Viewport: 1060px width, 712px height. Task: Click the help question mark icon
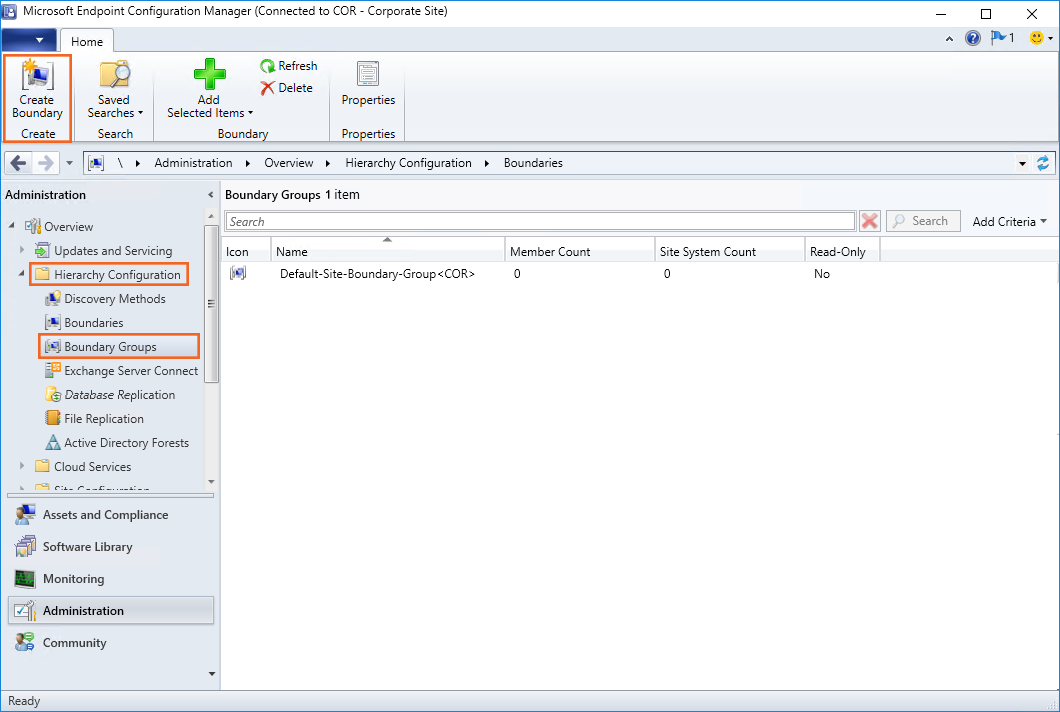tap(972, 39)
